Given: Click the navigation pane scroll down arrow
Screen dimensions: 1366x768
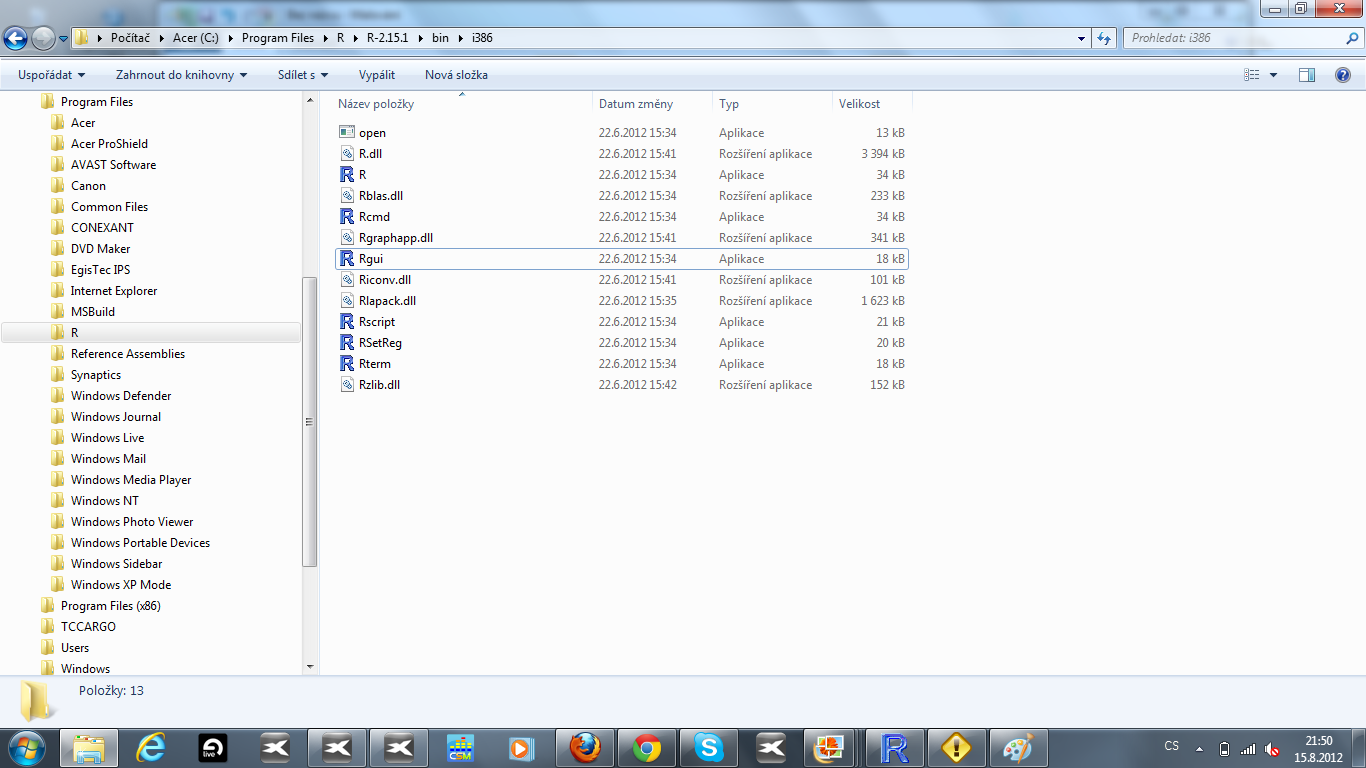Looking at the screenshot, I should point(309,666).
